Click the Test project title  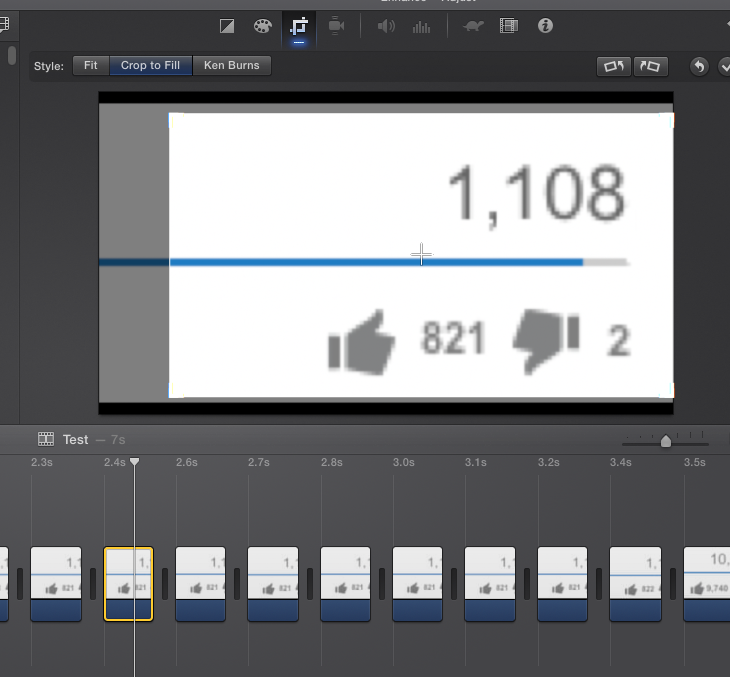(75, 440)
